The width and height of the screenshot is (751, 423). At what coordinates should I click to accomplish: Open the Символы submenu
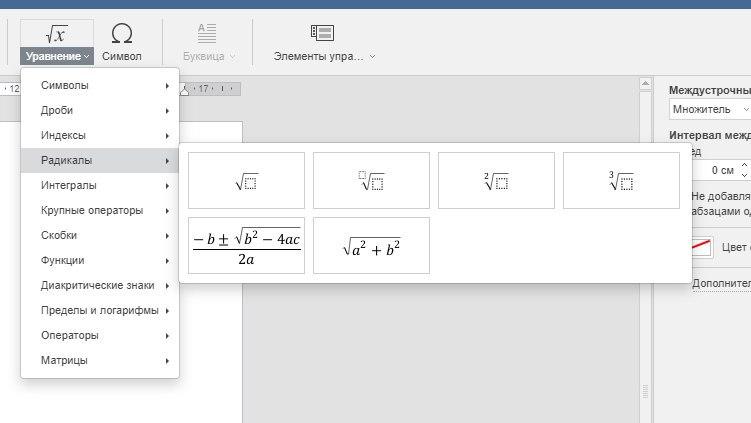point(100,85)
